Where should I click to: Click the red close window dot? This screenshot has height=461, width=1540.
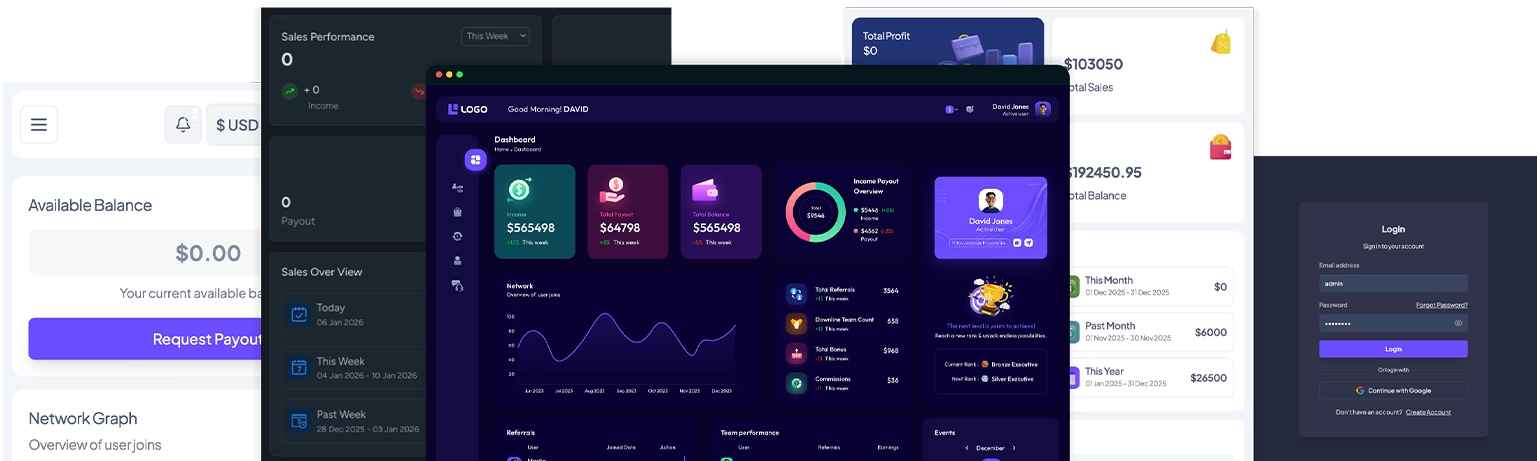click(x=439, y=74)
